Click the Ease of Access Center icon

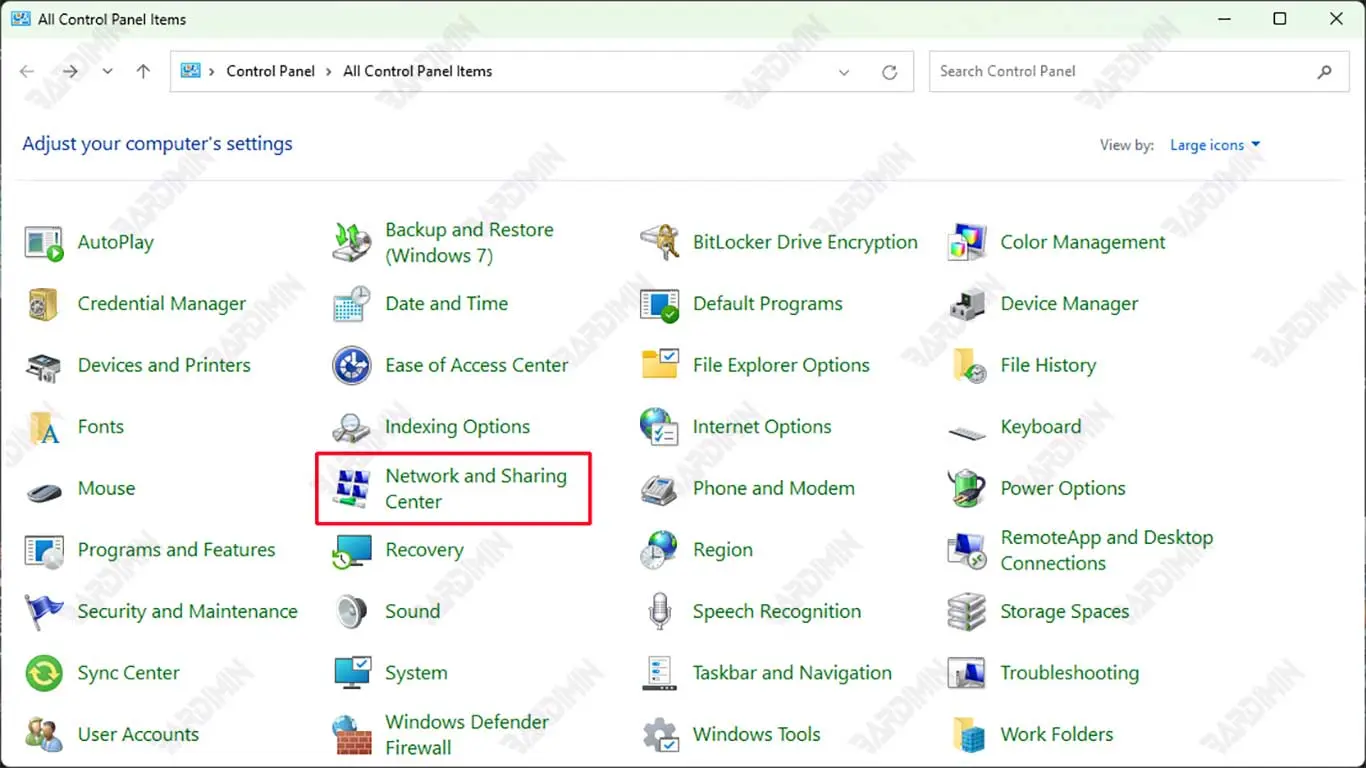tap(352, 366)
